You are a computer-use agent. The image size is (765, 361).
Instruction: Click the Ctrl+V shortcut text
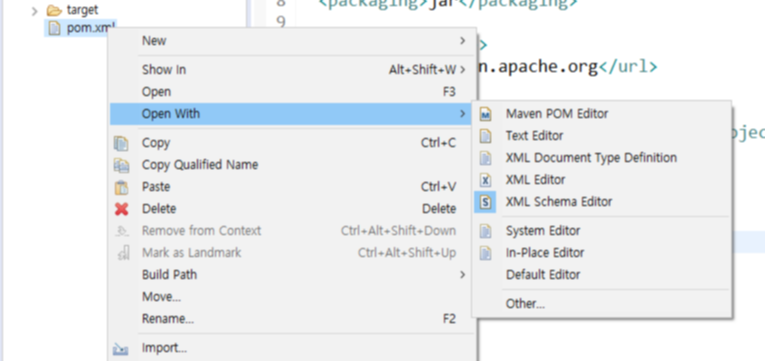pyautogui.click(x=438, y=187)
